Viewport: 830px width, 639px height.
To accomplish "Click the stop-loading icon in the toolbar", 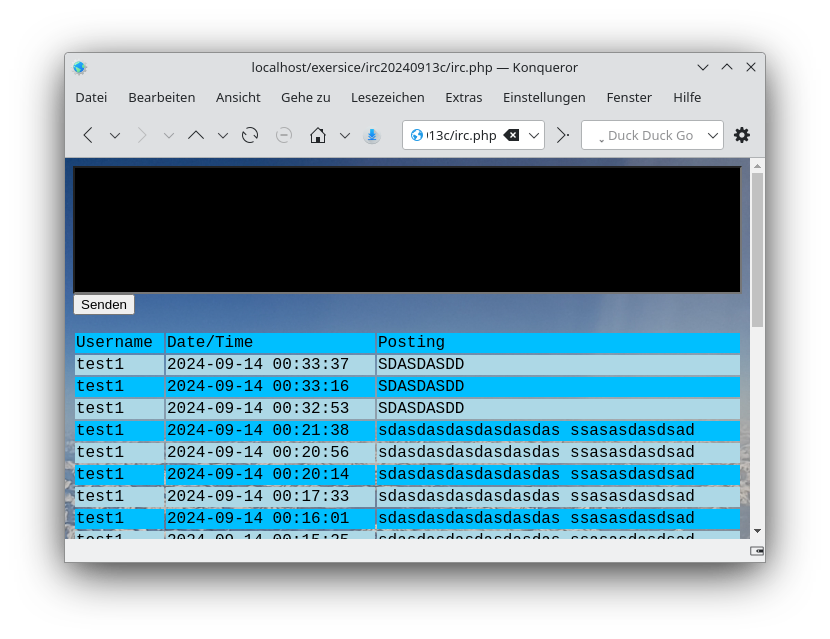I will click(x=284, y=135).
